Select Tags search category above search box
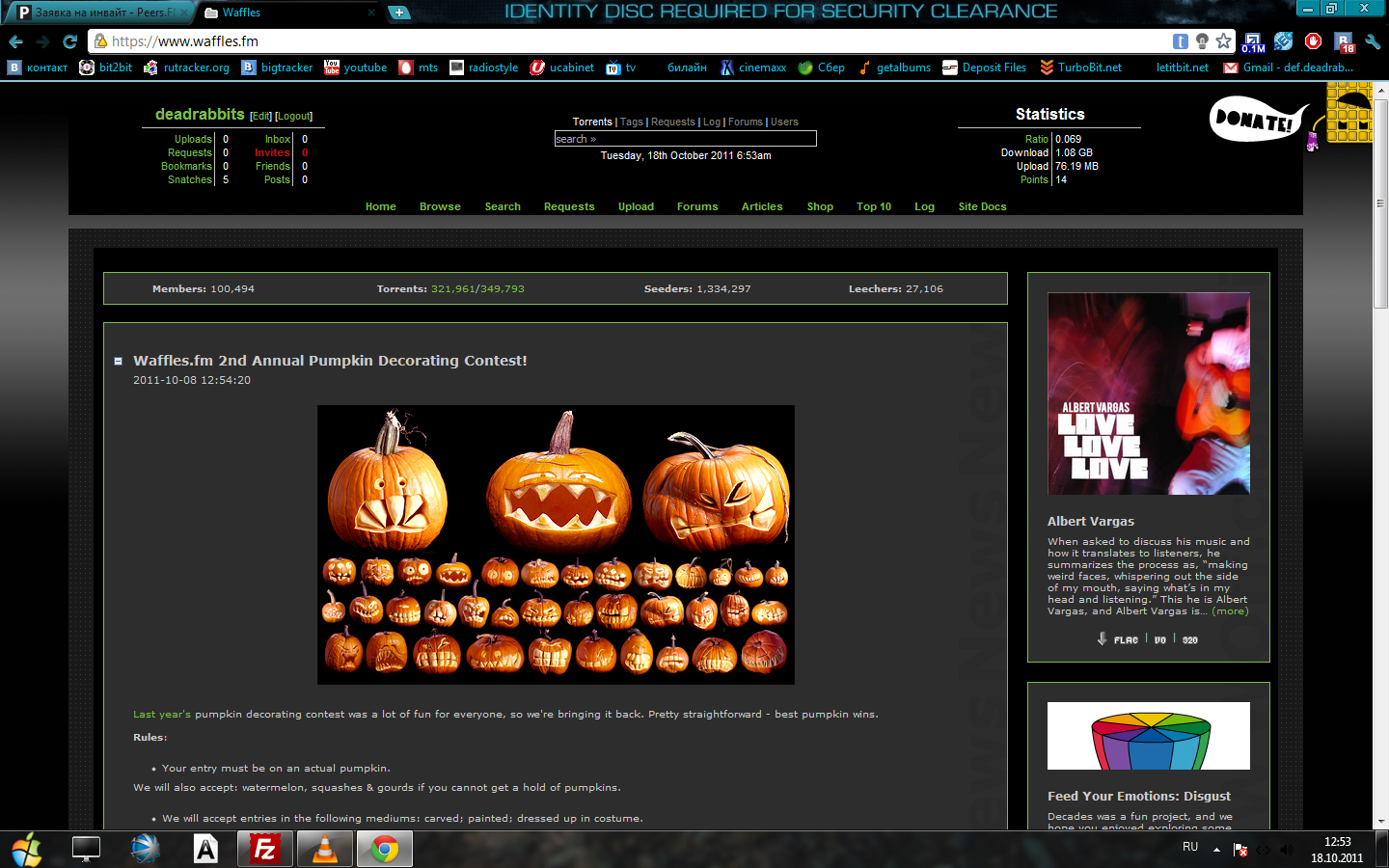 click(x=632, y=122)
